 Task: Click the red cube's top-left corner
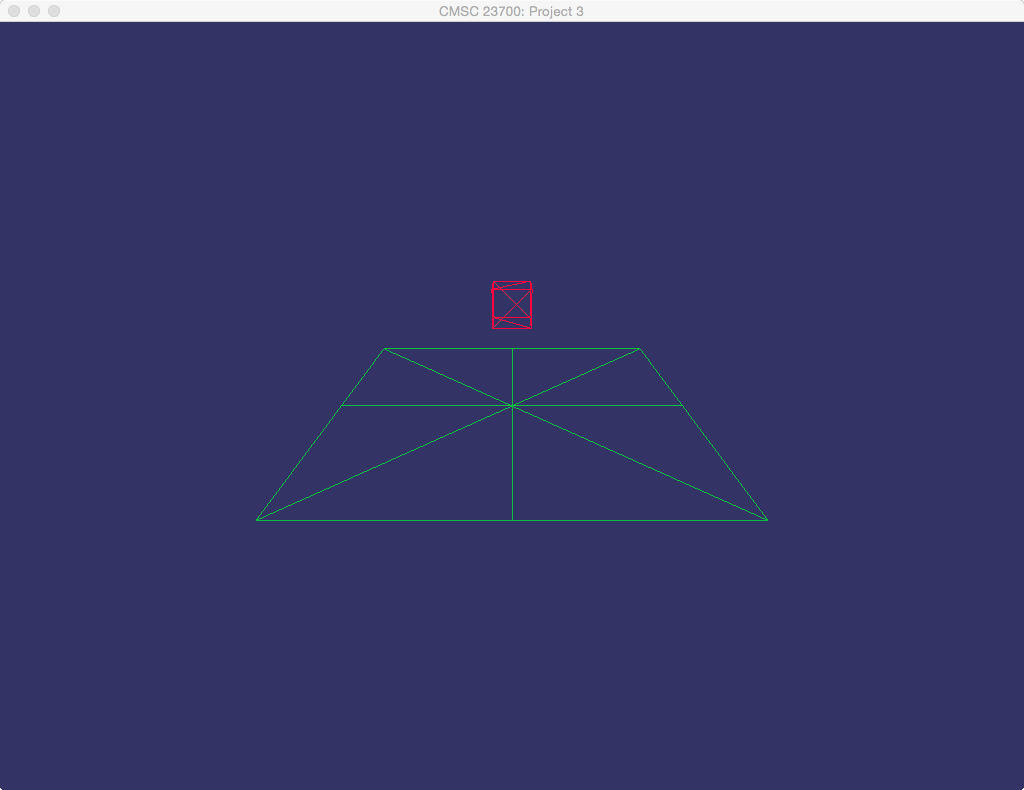coord(493,283)
